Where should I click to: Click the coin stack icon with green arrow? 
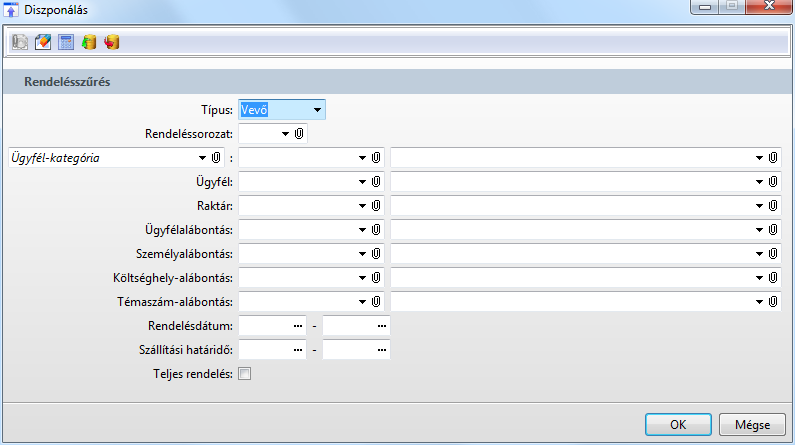tap(89, 42)
